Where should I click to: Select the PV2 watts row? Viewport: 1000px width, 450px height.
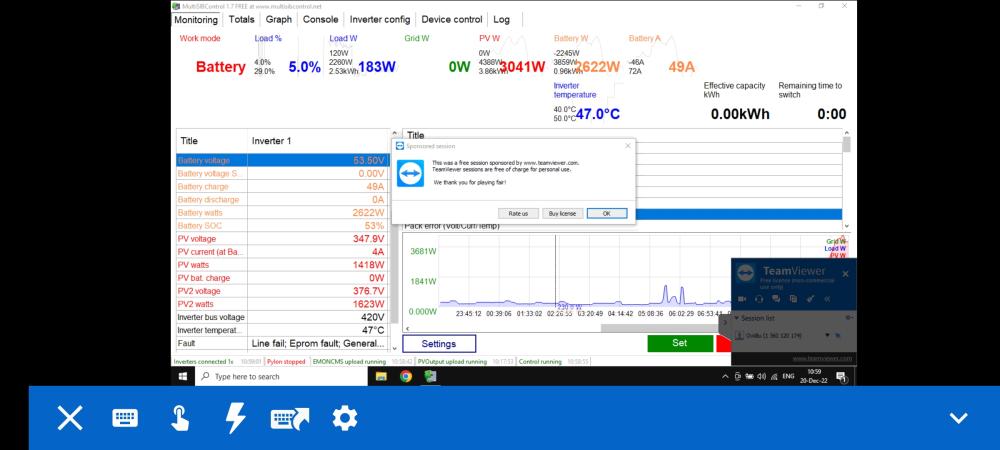pos(282,304)
